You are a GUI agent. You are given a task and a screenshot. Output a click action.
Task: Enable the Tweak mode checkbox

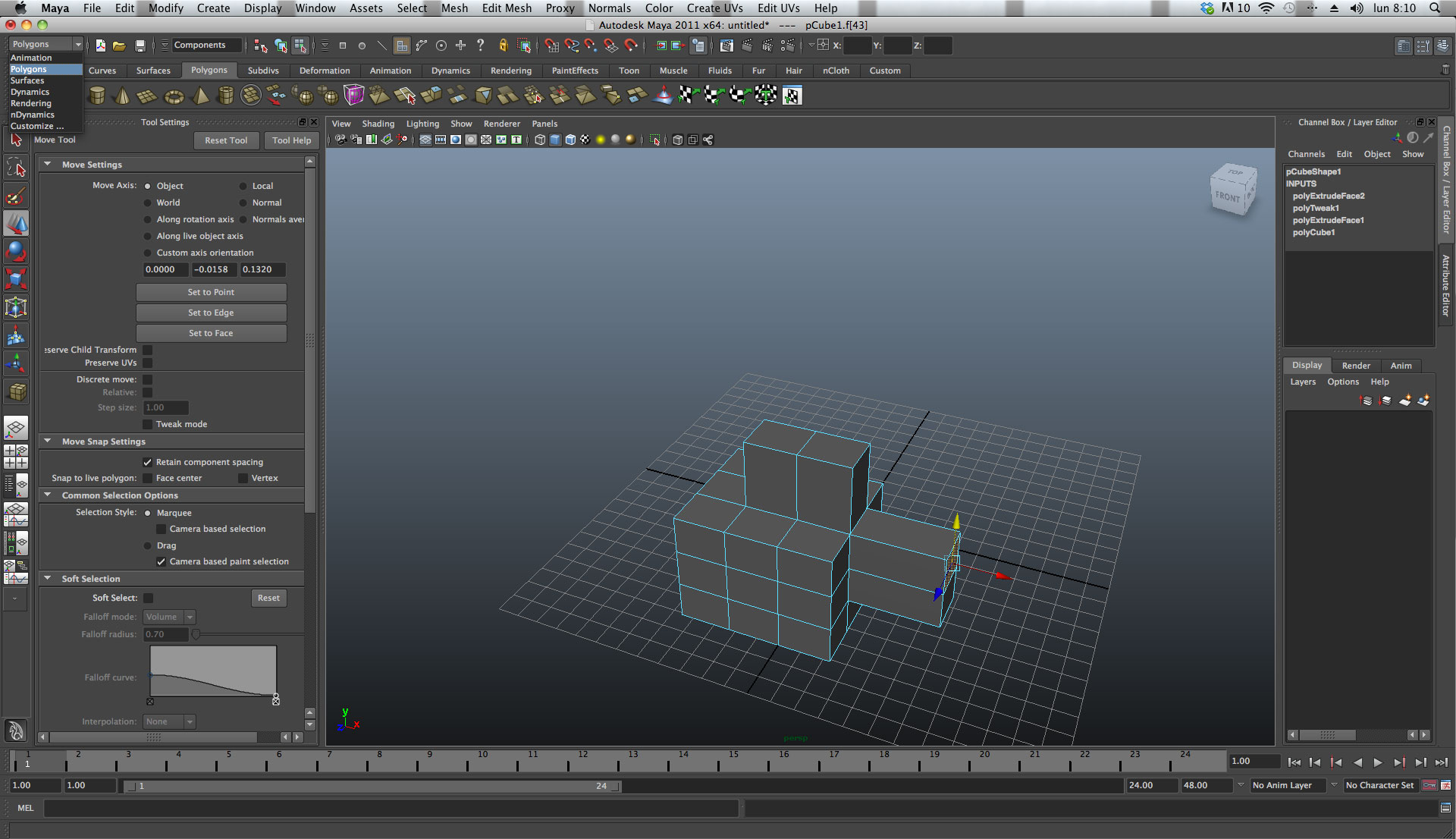coord(148,424)
